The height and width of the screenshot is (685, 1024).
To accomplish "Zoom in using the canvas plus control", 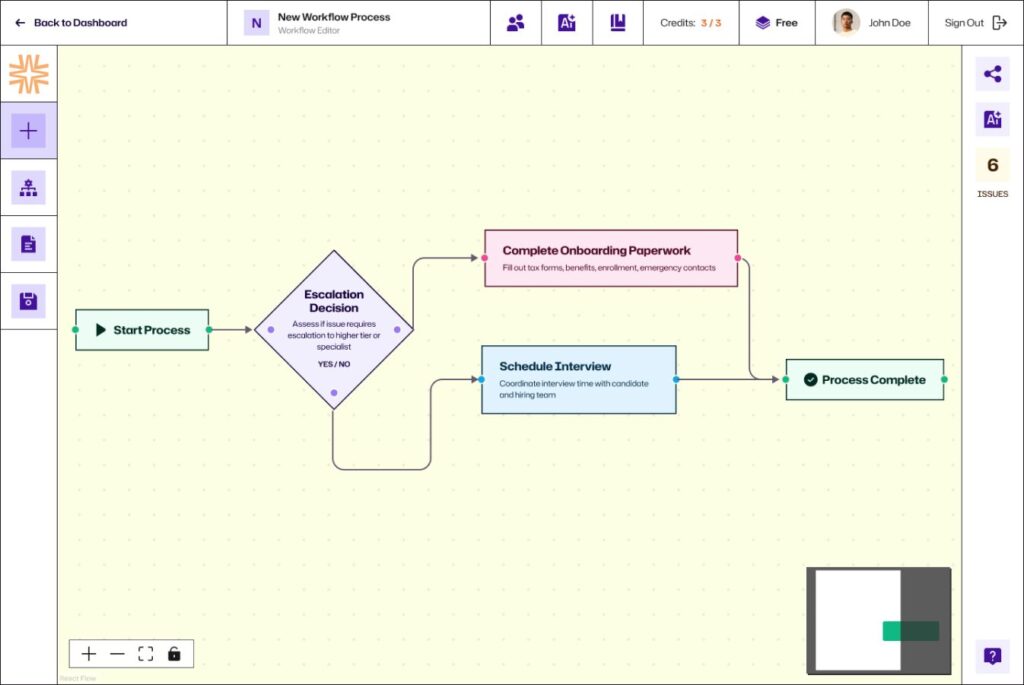I will pos(89,654).
